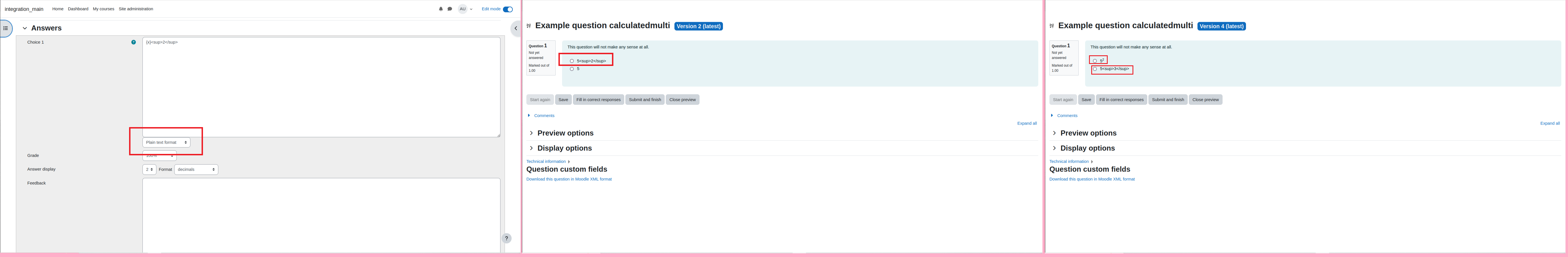
Task: Select the plain 5 radio in Version 2 preview
Action: coord(572,69)
